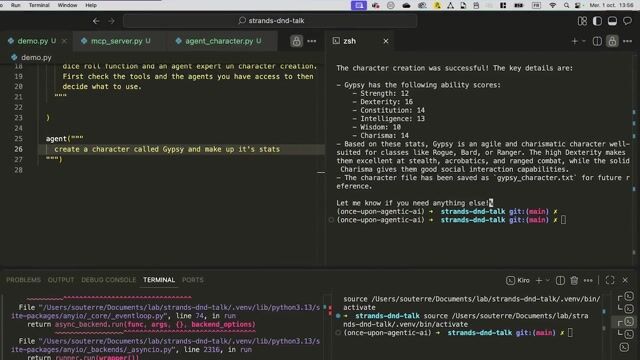640x360 pixels.
Task: Click the 'agent("""' code line
Action: click(64, 138)
